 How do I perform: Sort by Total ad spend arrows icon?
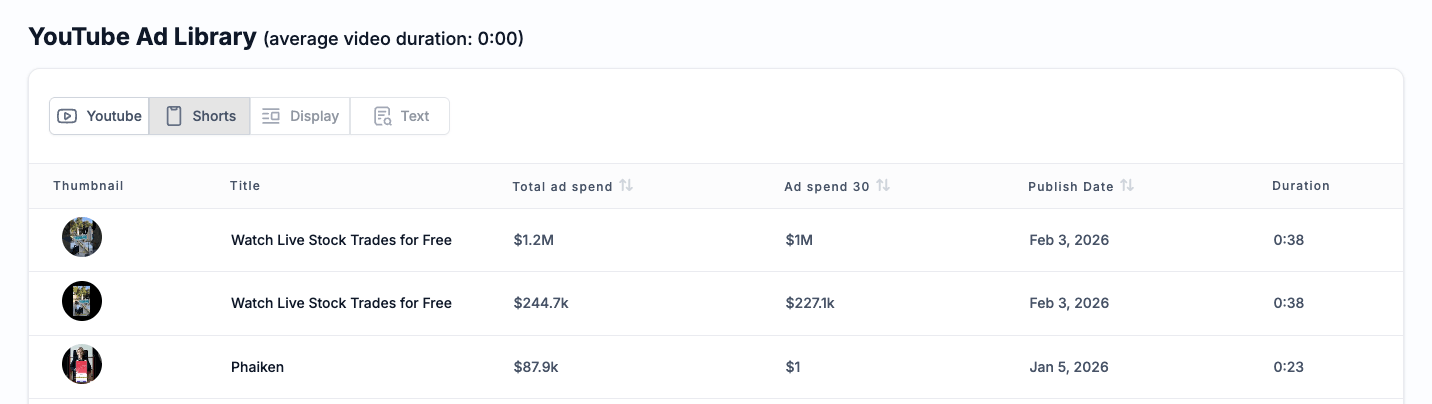(x=626, y=185)
